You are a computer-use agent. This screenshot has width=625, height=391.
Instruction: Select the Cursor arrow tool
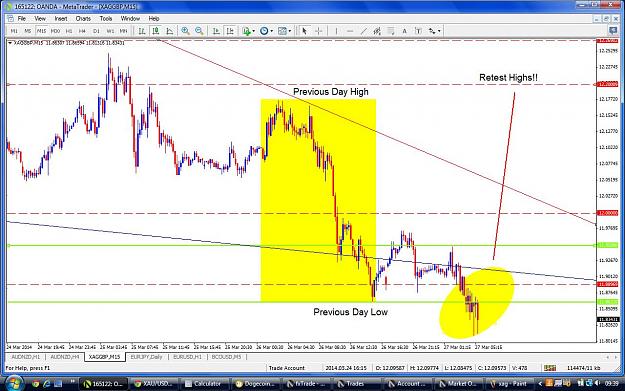click(305, 31)
